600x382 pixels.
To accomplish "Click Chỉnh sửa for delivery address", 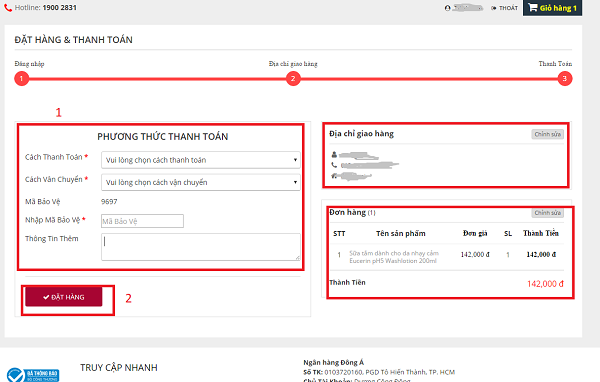I will (548, 134).
